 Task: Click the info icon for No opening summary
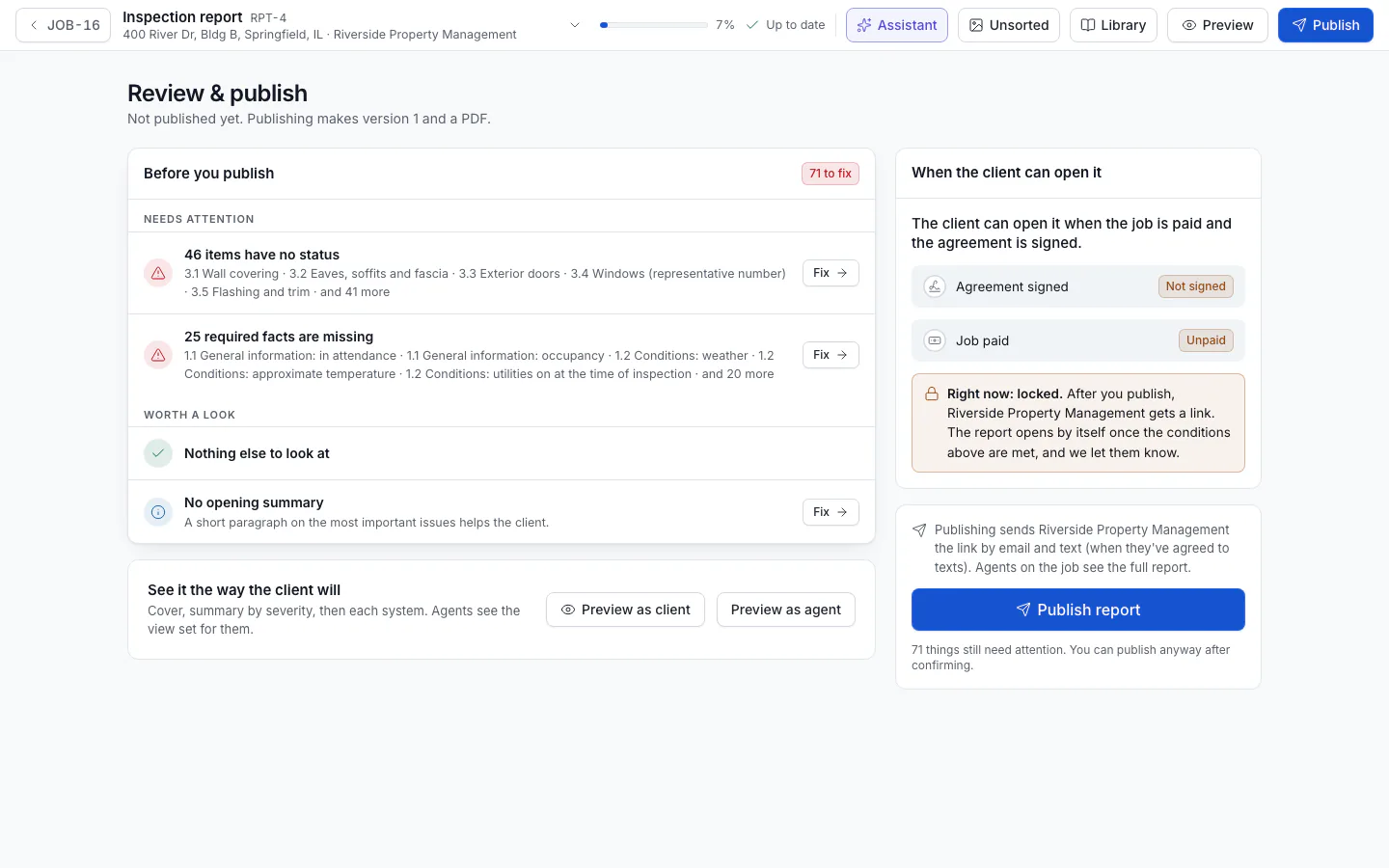click(x=158, y=512)
